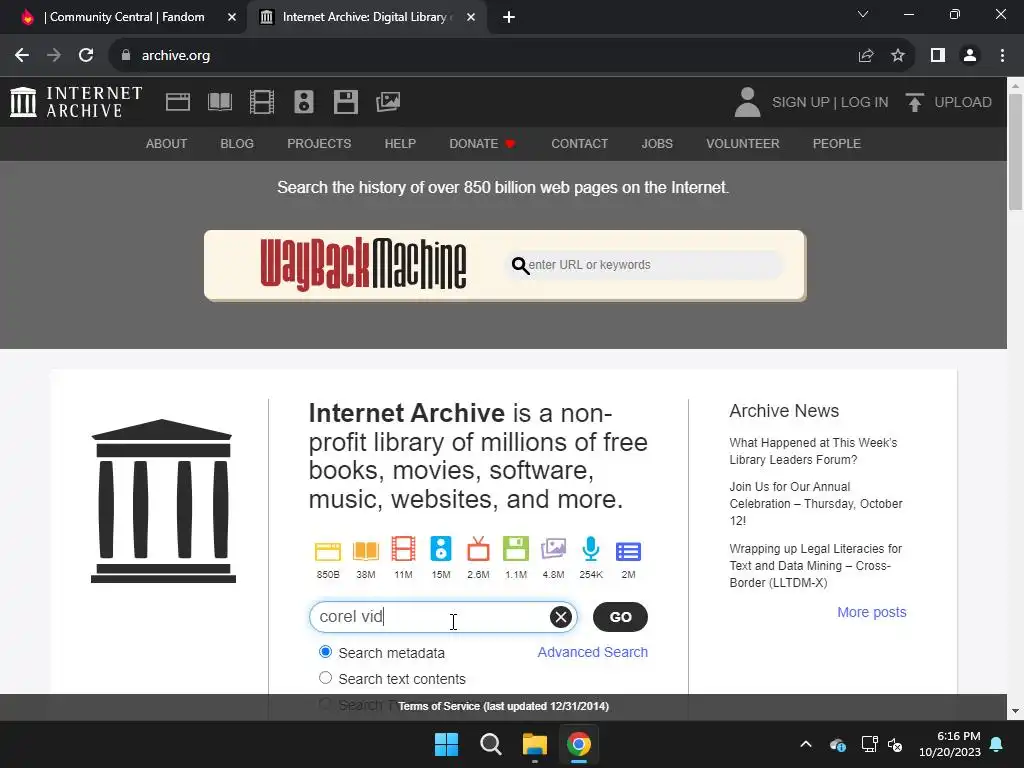Image resolution: width=1024 pixels, height=768 pixels.
Task: Go back to previous page
Action: coord(22,56)
